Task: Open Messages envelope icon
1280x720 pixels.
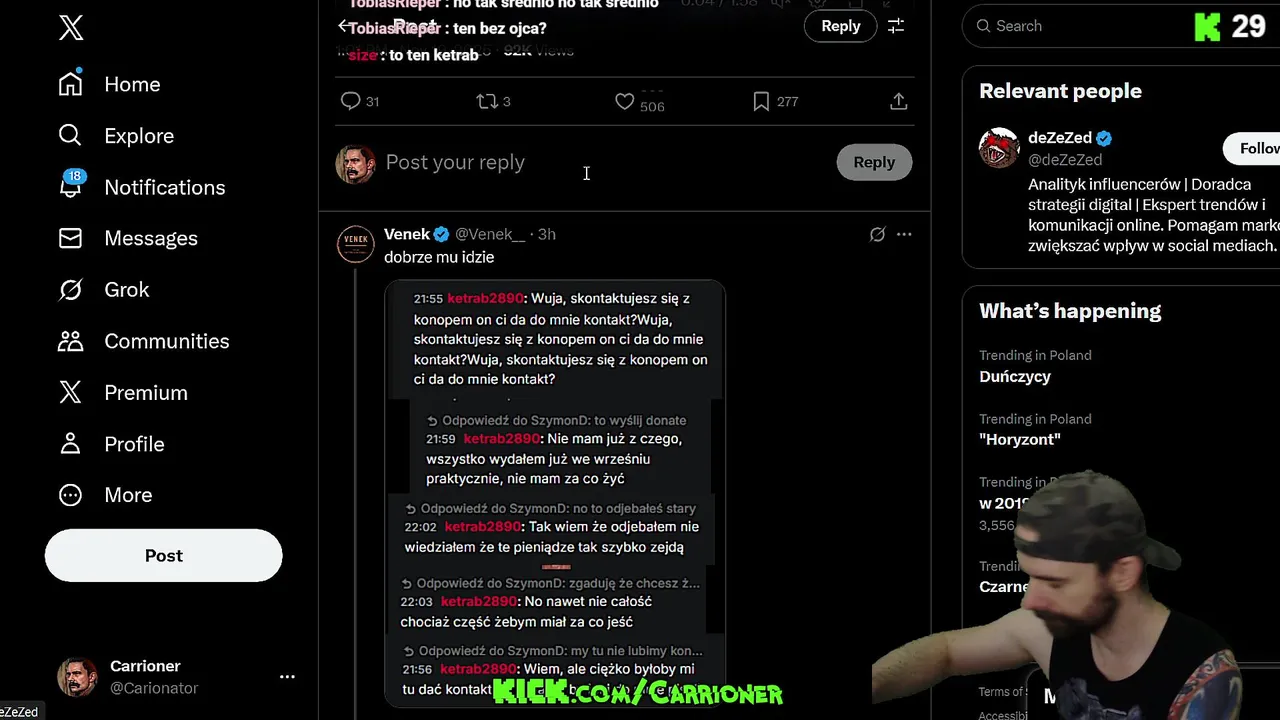Action: click(128, 238)
